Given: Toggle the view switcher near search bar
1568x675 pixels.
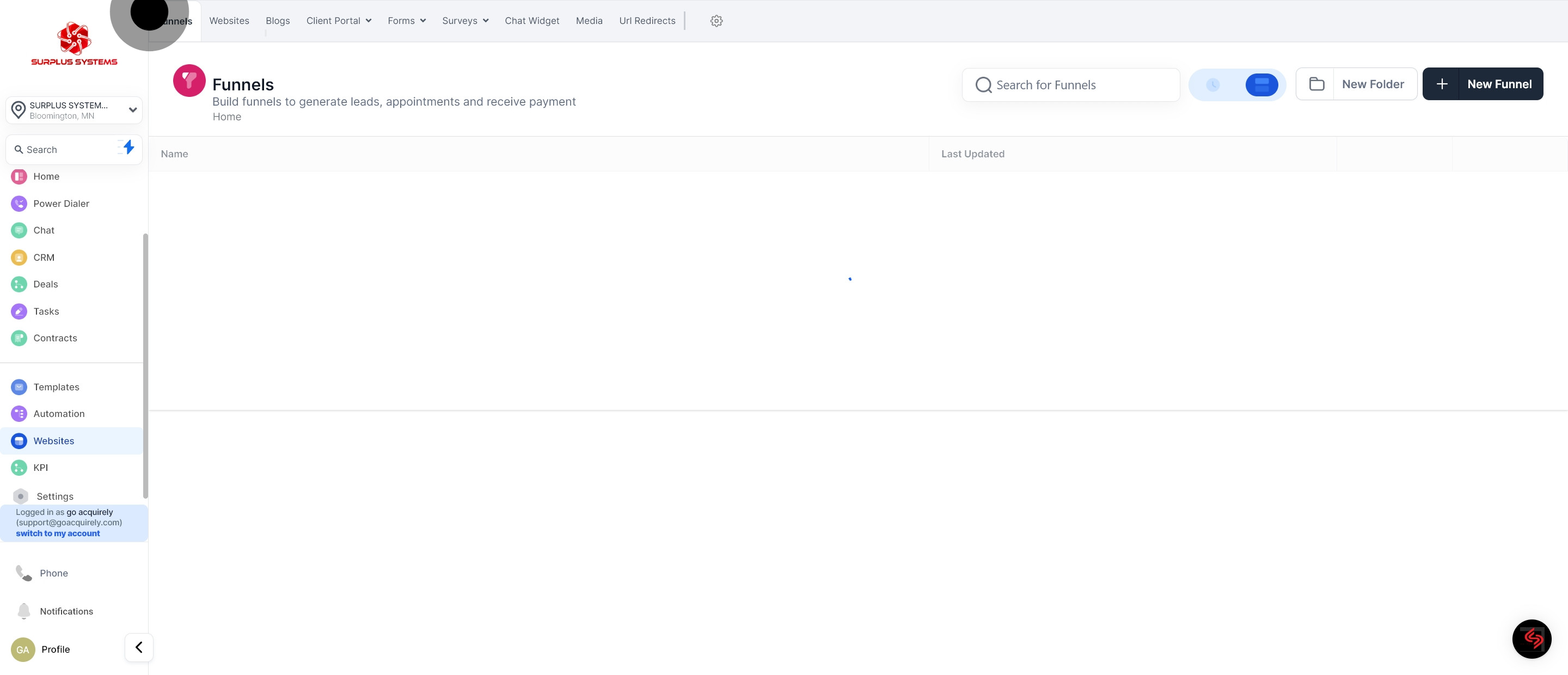Looking at the screenshot, I should coord(1237,84).
